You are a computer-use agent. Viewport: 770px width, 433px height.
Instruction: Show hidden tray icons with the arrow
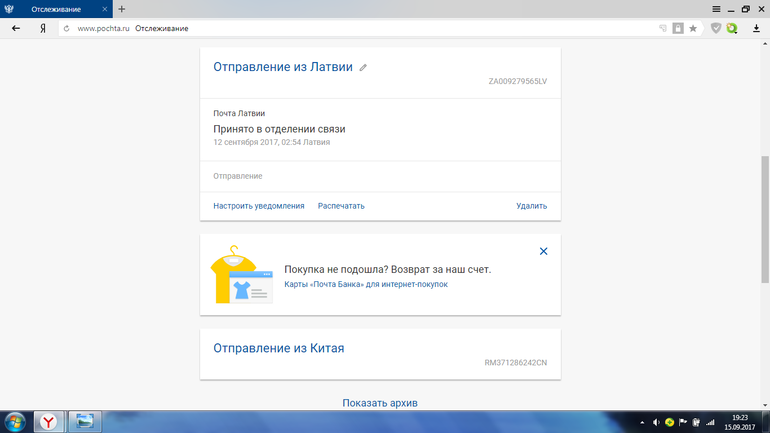click(x=642, y=422)
